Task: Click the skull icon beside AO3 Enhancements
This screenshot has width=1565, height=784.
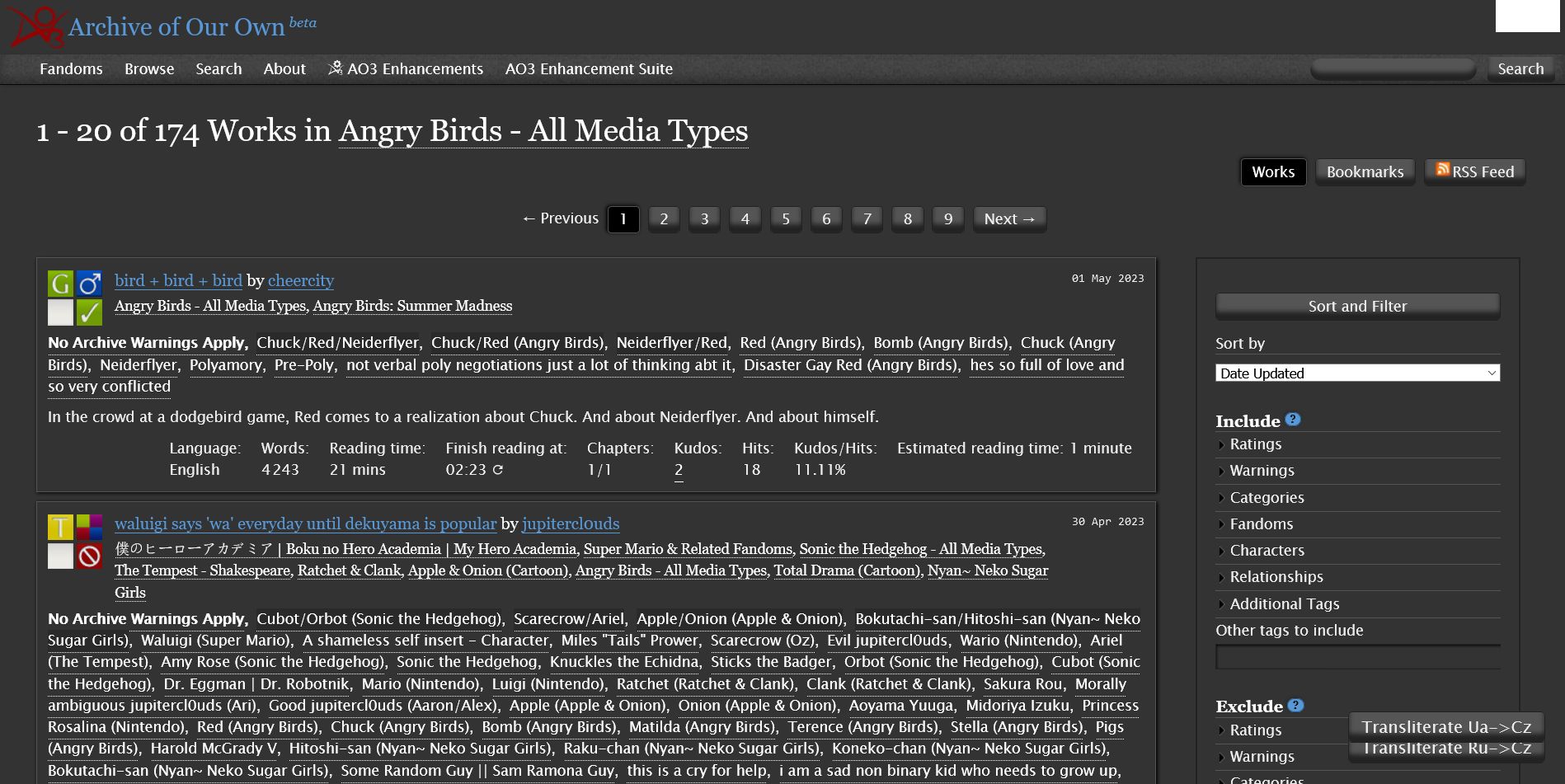Action: (x=335, y=68)
